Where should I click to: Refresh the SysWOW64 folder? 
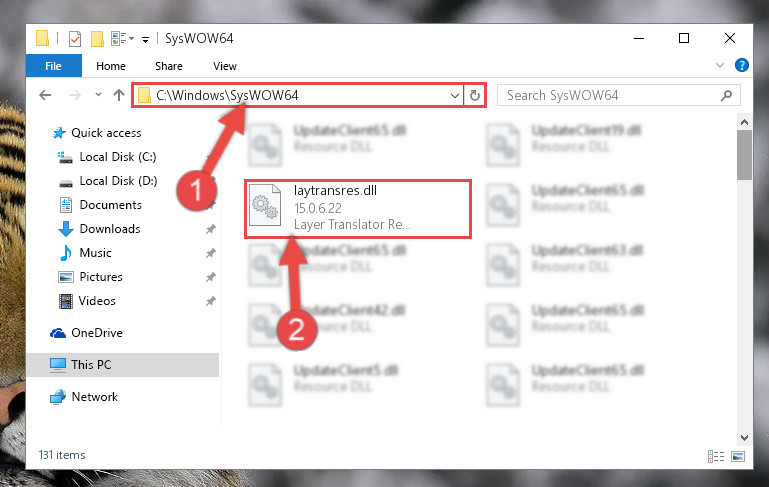(x=475, y=95)
